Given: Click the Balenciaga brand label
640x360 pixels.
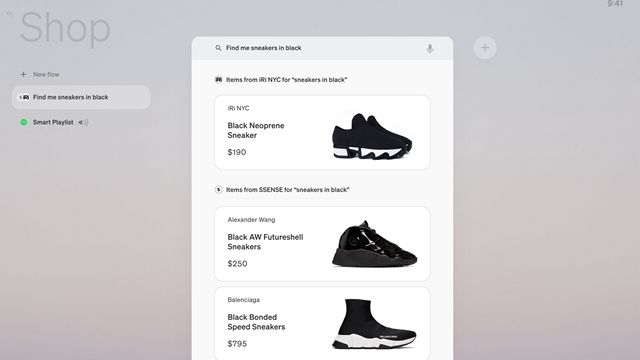Looking at the screenshot, I should coord(244,300).
